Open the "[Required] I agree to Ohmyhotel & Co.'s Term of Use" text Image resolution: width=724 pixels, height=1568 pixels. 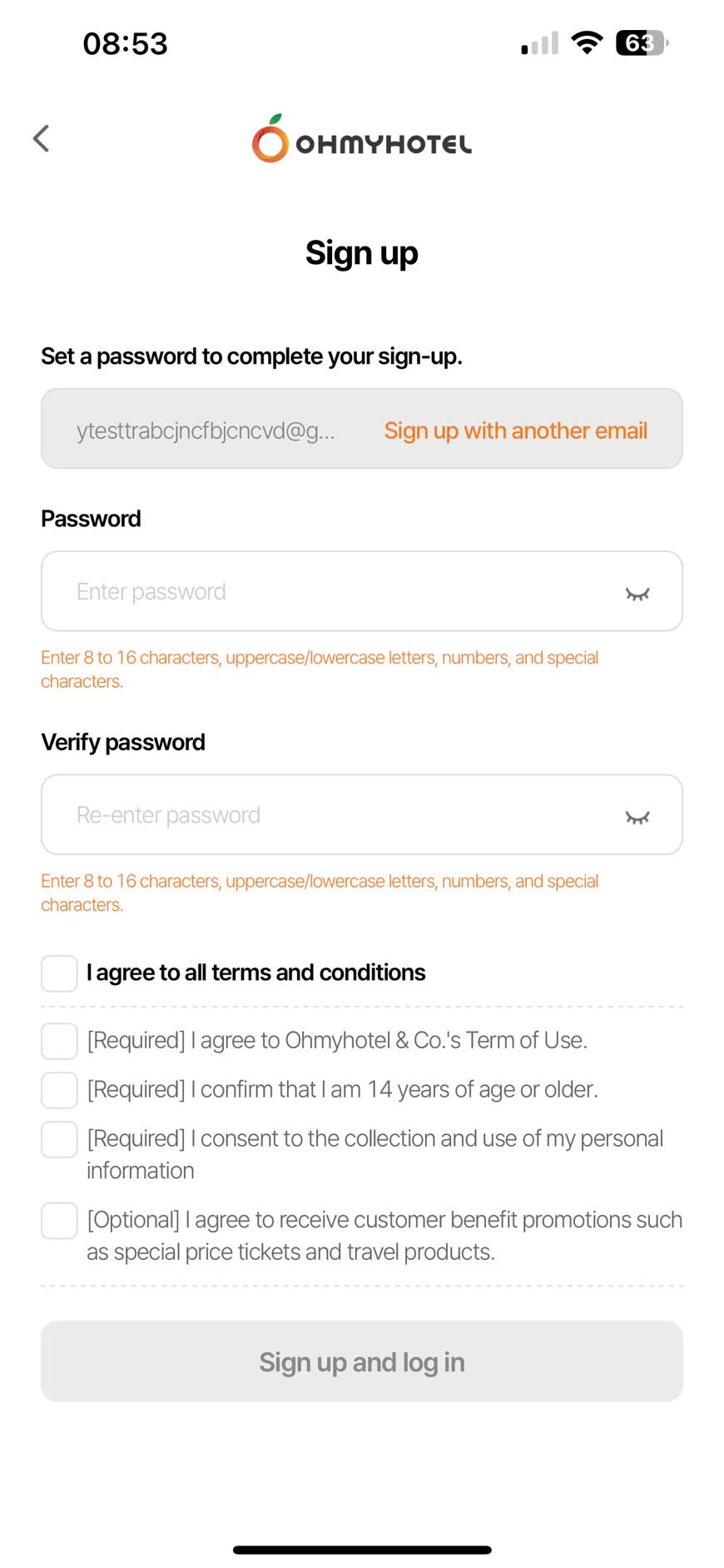pos(337,1041)
